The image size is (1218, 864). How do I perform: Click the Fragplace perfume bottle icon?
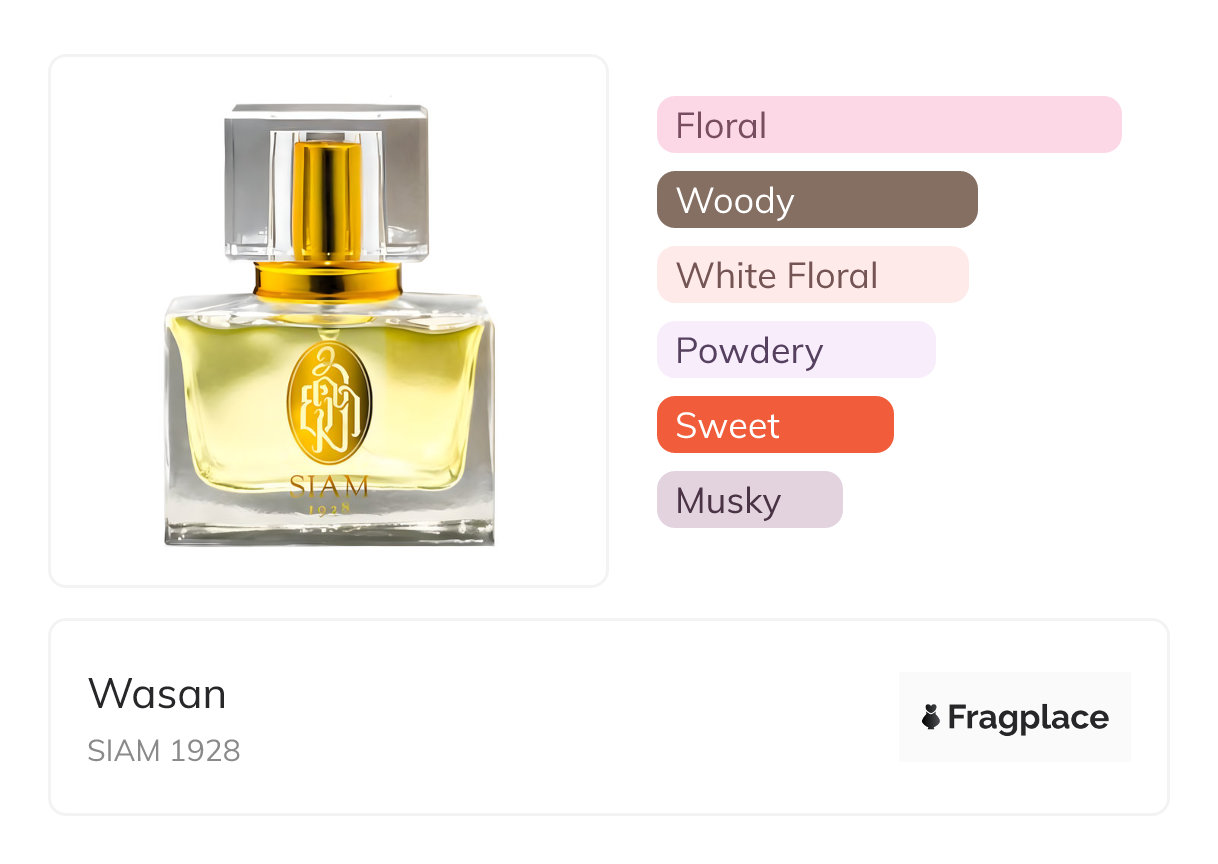click(931, 717)
